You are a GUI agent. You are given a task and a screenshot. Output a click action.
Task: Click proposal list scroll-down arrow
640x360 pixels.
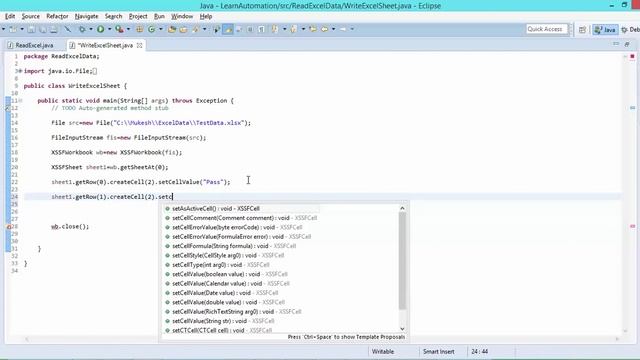pyautogui.click(x=402, y=329)
